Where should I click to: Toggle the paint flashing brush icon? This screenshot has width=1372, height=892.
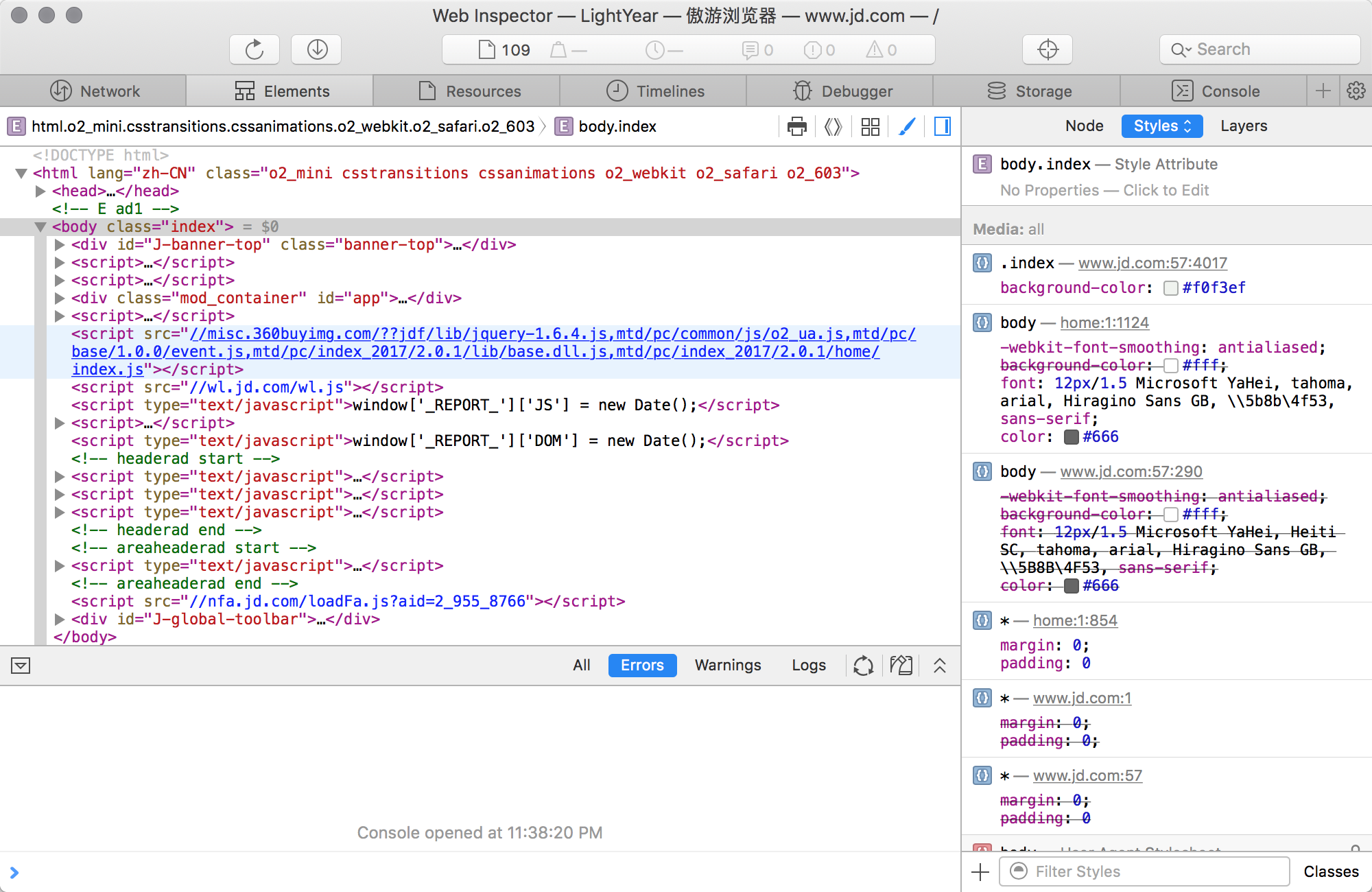(x=907, y=126)
